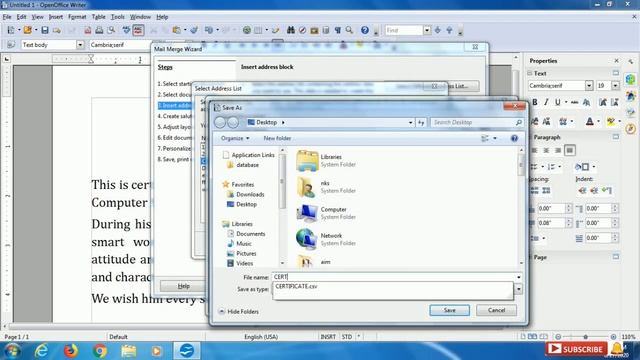Toggle the AutoSpellcheck toolbar icon

pyautogui.click(x=138, y=30)
